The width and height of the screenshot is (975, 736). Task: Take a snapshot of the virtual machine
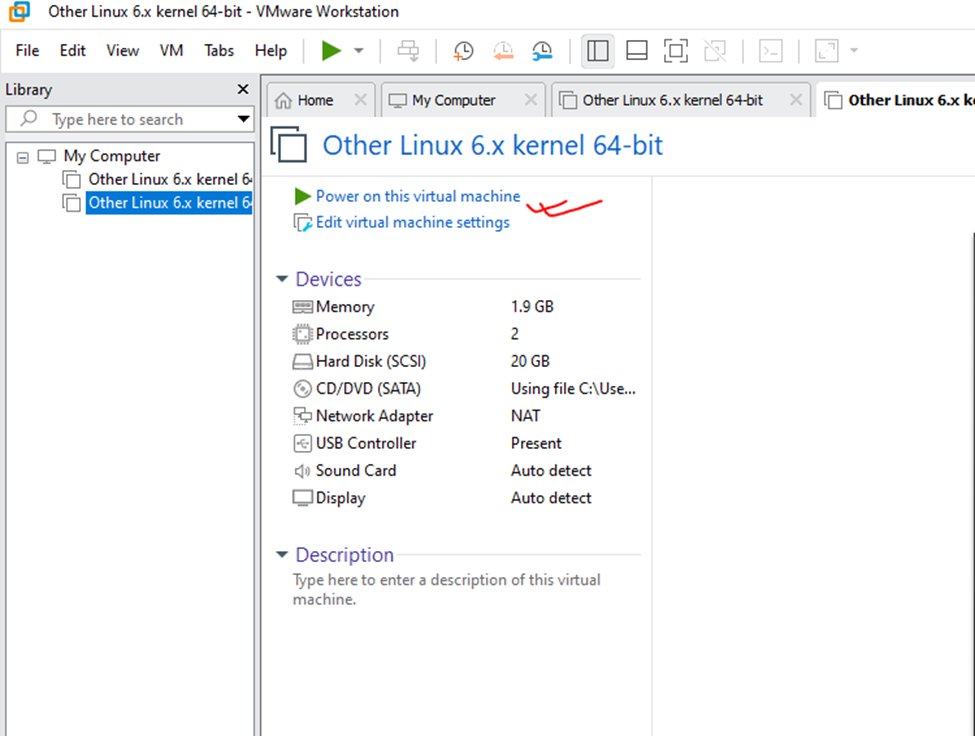[x=463, y=51]
